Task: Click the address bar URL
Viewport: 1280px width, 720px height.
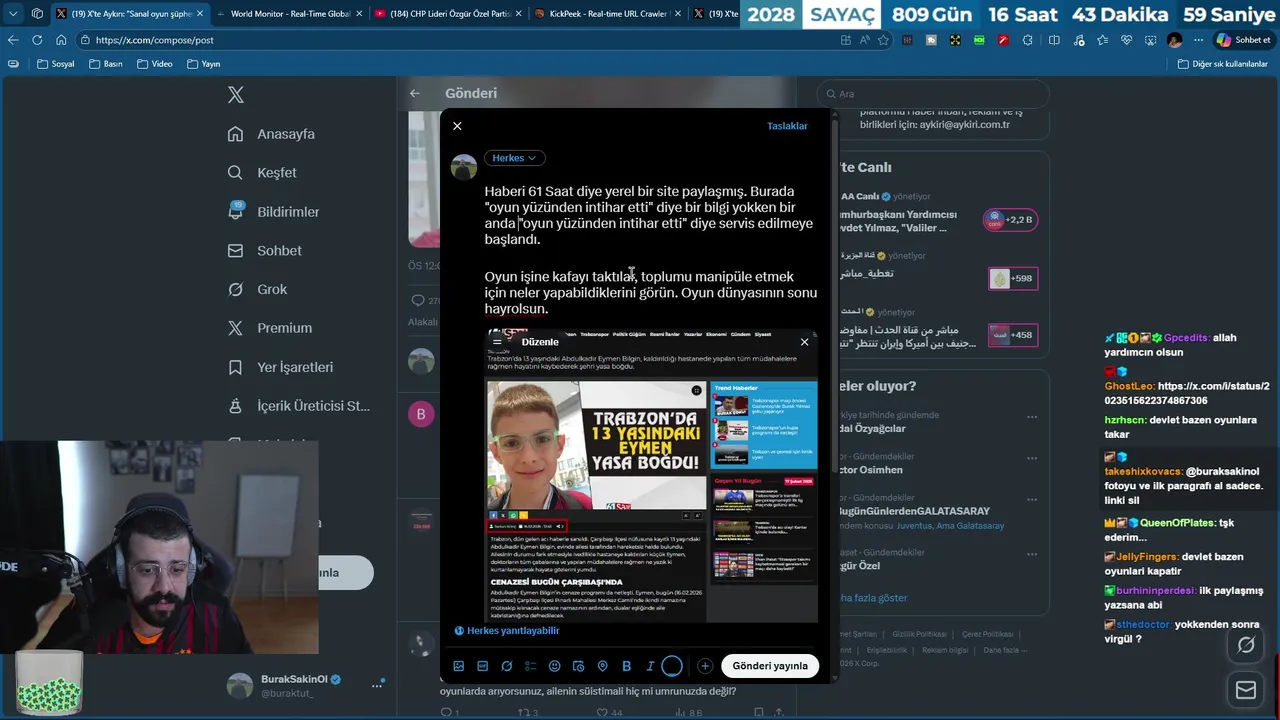Action: tap(155, 40)
